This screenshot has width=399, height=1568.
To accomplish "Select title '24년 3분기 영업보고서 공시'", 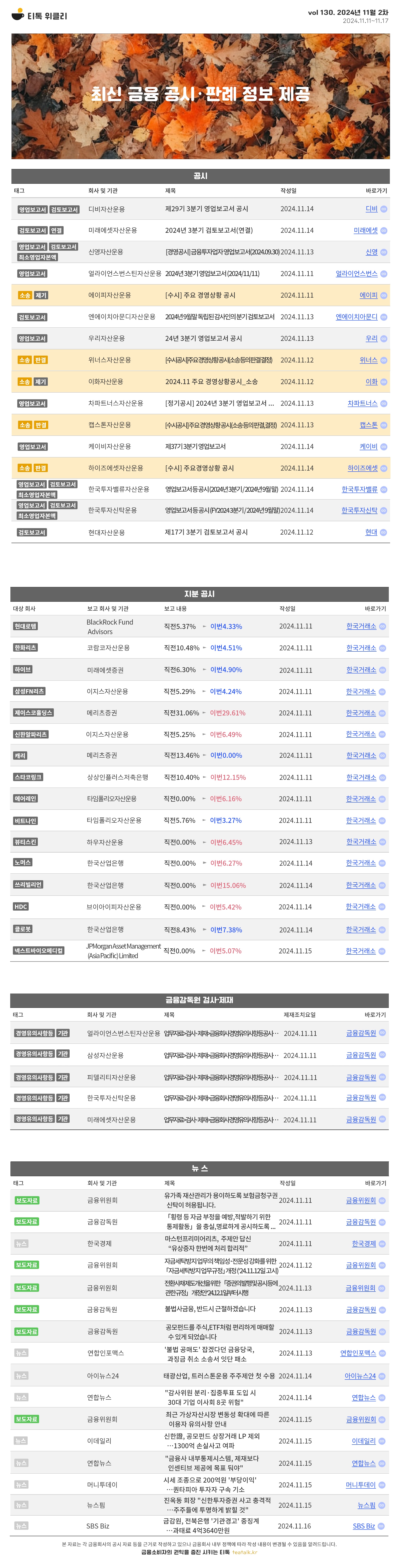I will click(204, 338).
